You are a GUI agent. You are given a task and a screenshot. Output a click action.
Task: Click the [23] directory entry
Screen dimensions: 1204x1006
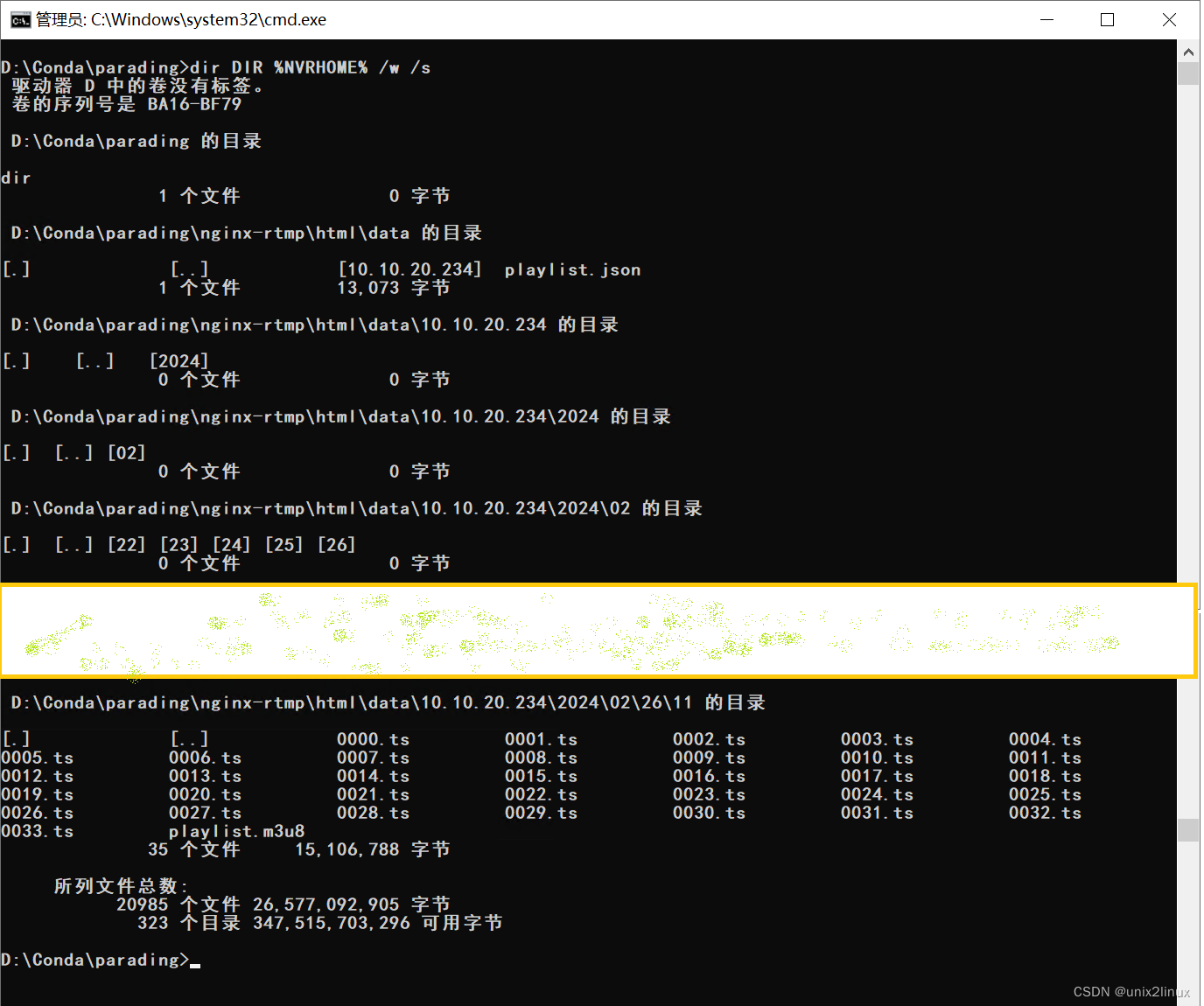[x=179, y=545]
